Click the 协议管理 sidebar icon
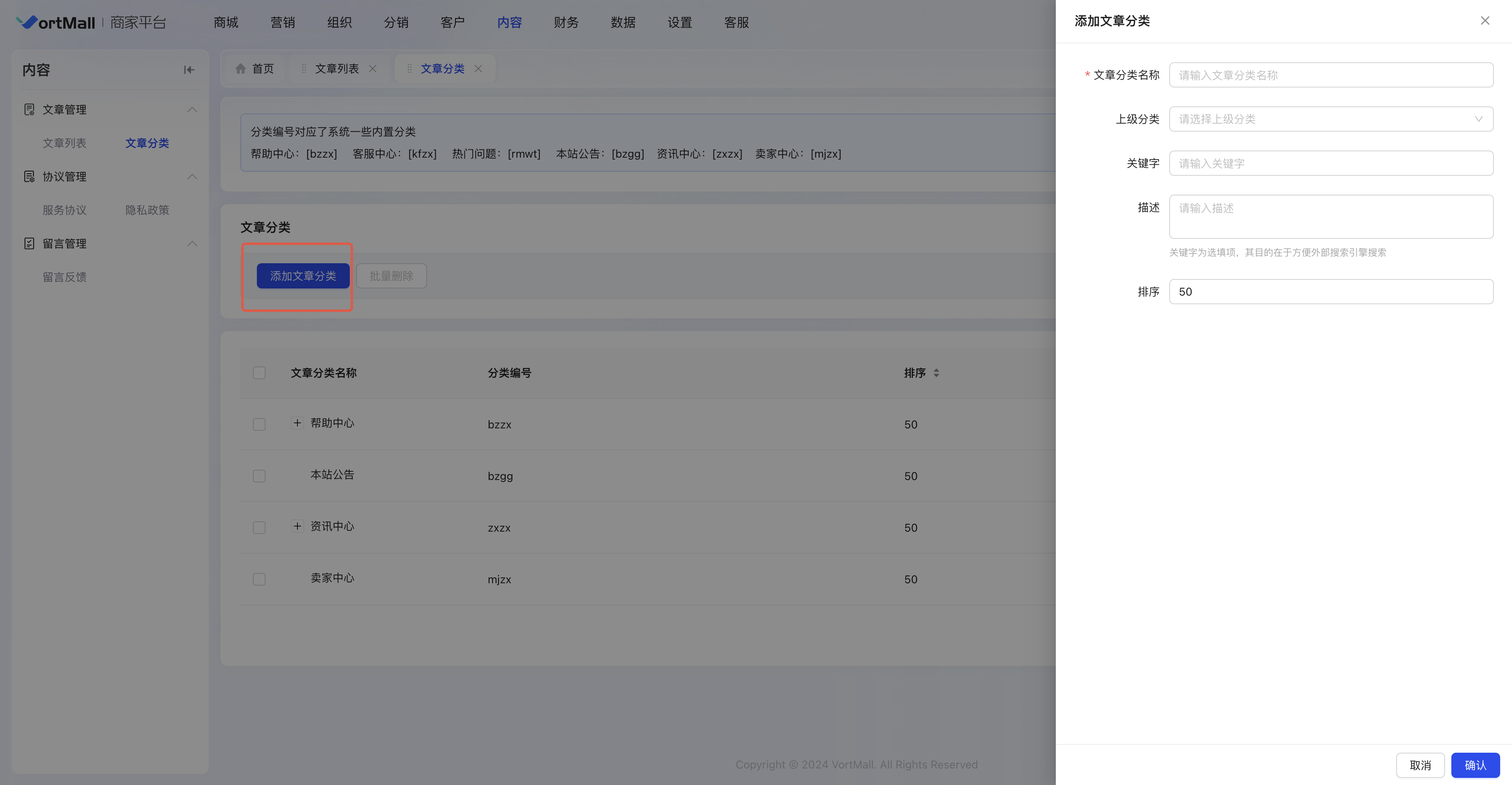Screen dimensions: 1512x785 point(29,177)
